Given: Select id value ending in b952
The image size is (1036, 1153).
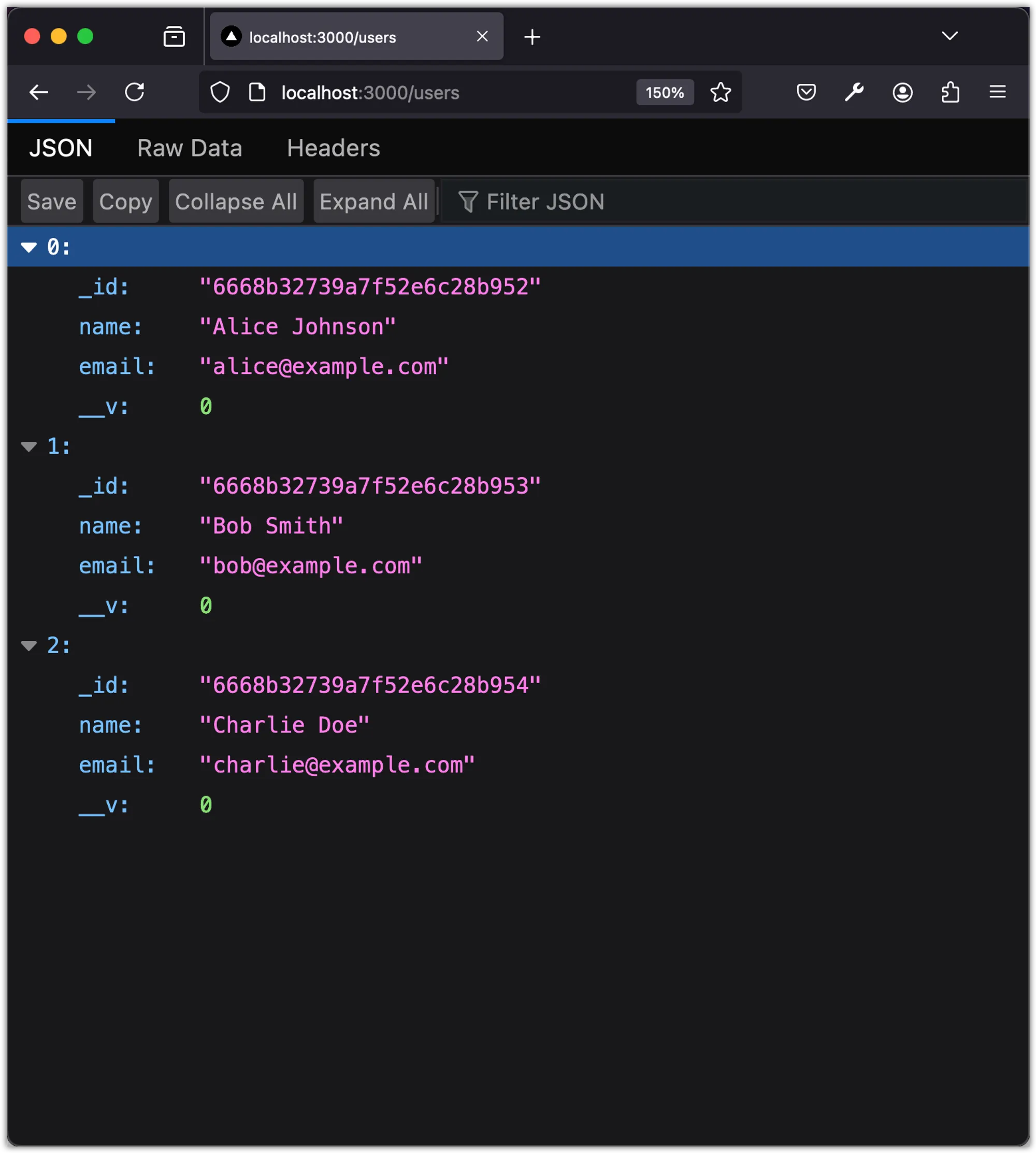Looking at the screenshot, I should pos(370,287).
